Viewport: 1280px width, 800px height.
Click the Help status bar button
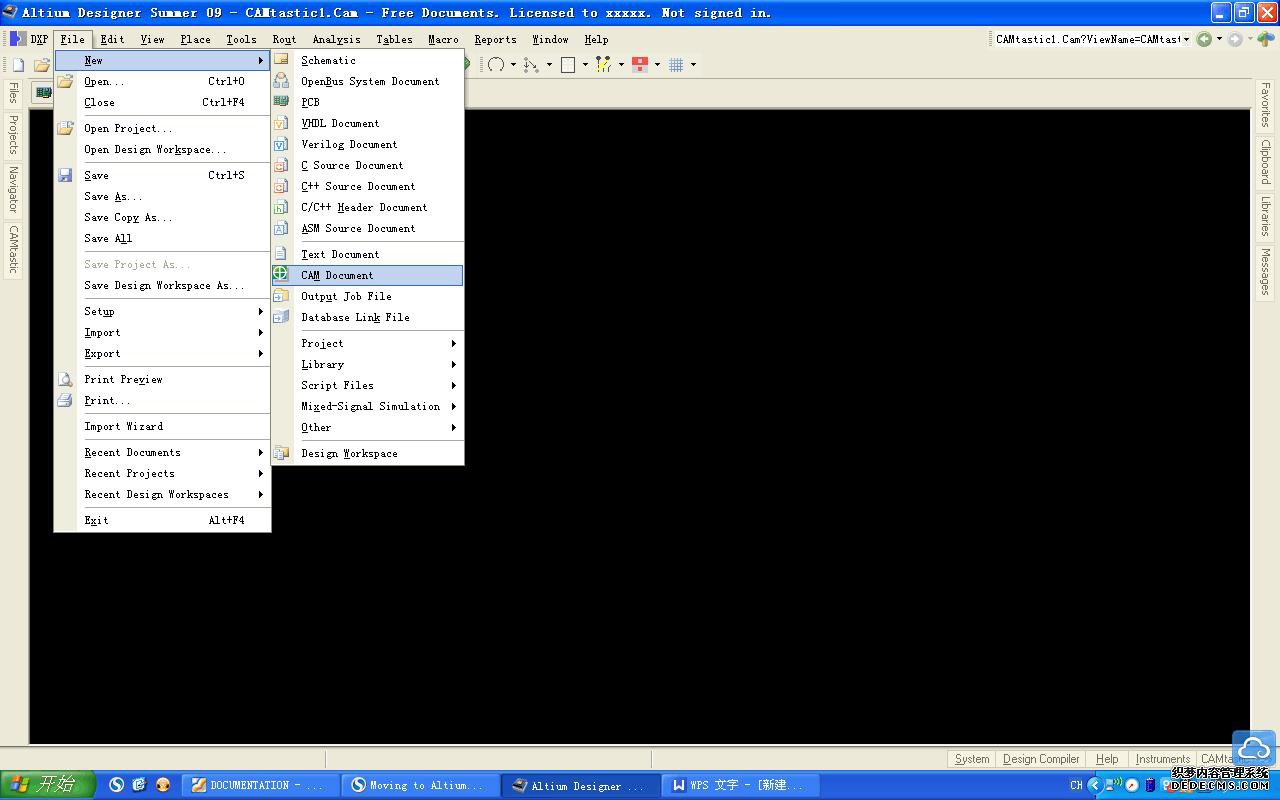[1107, 759]
